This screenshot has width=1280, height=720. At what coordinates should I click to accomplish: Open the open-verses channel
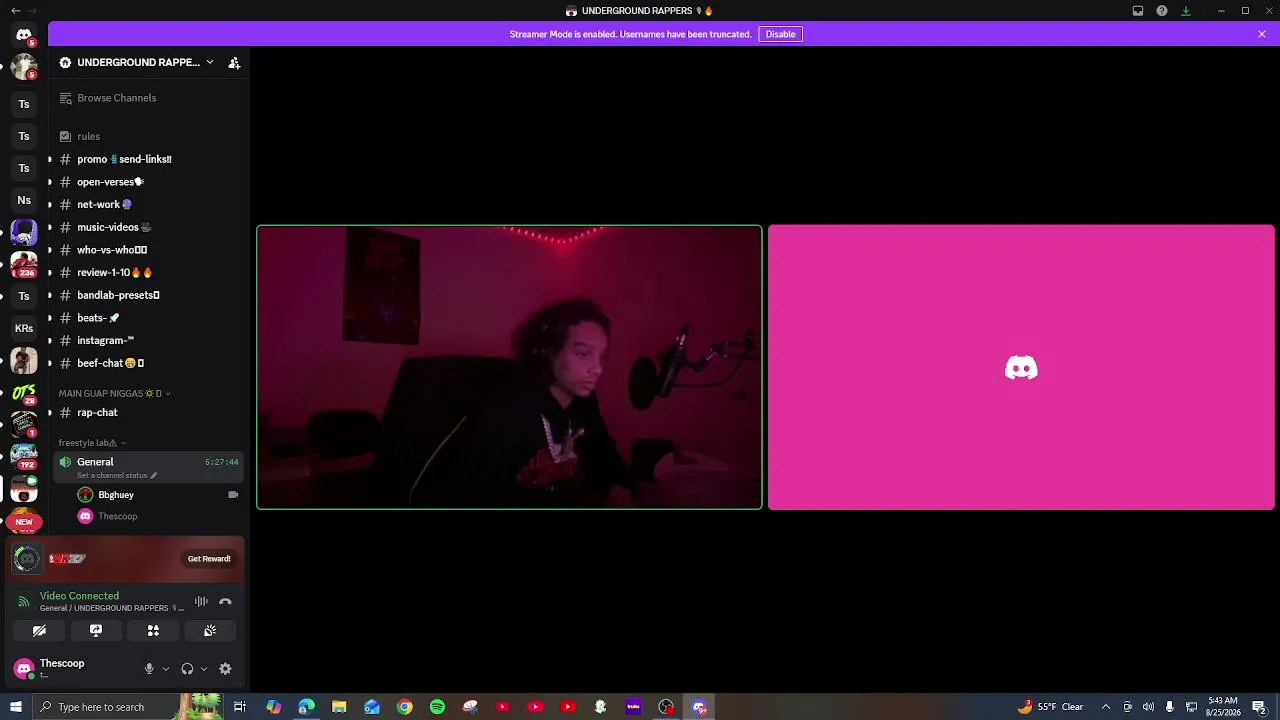click(150, 182)
